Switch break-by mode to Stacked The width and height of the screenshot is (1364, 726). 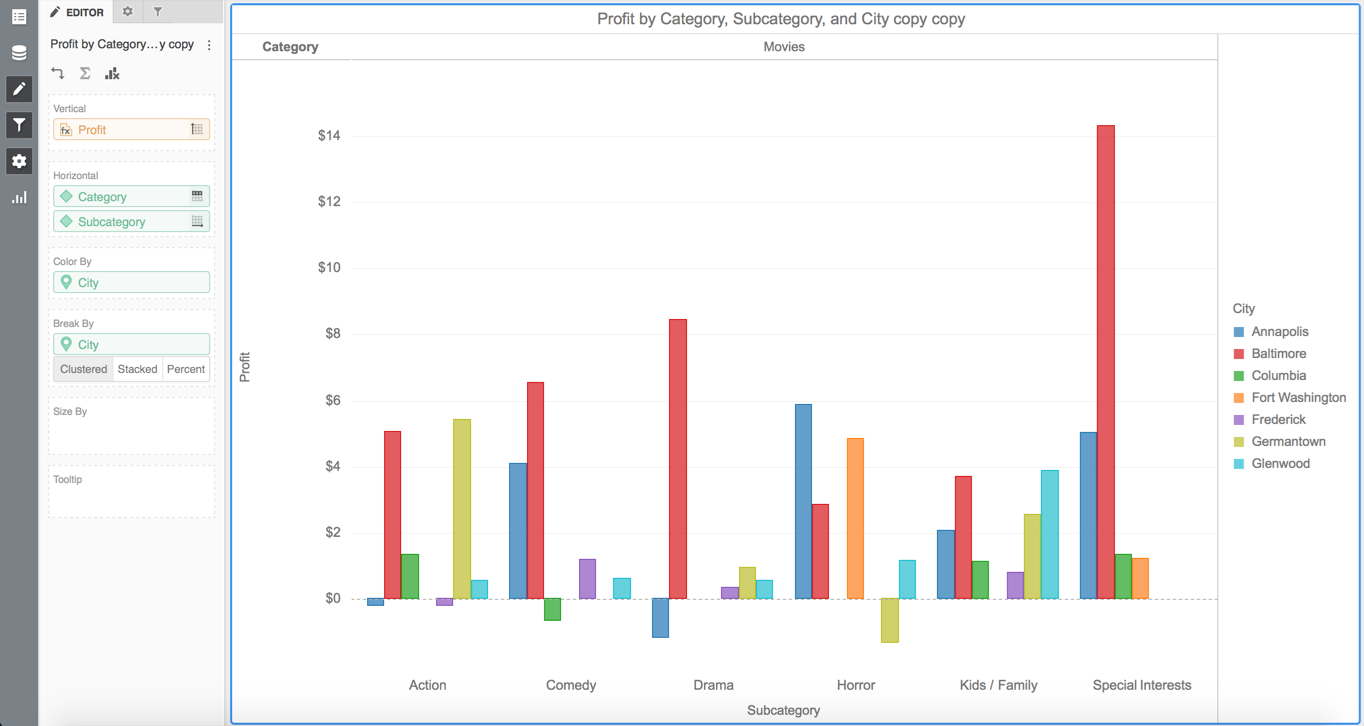tap(137, 369)
